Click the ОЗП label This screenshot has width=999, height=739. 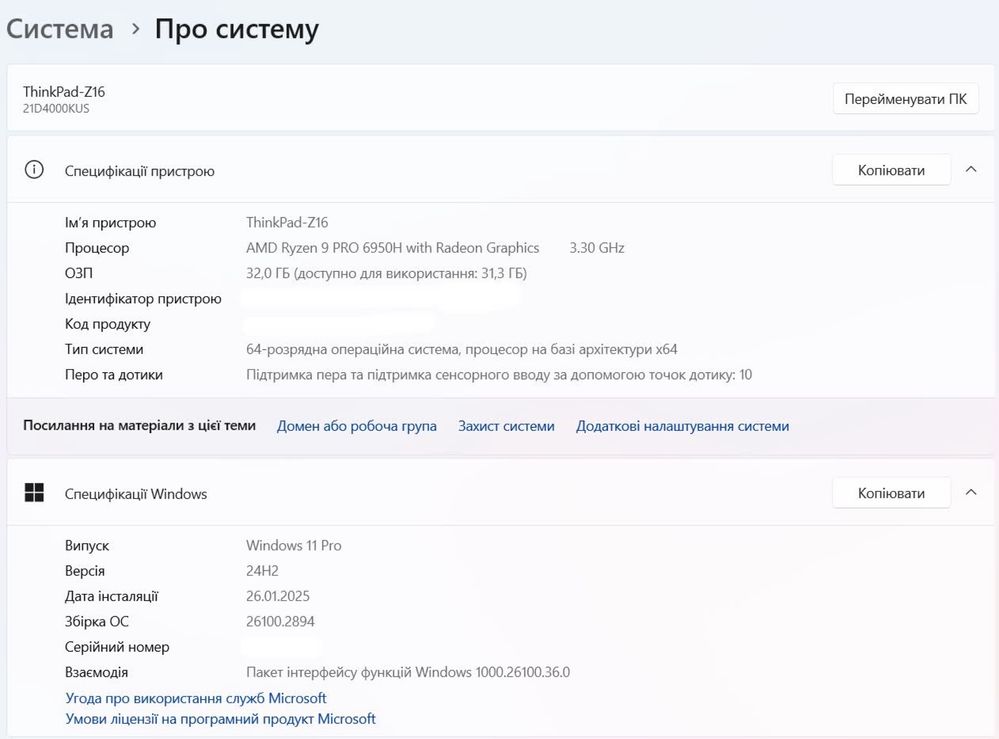(79, 273)
